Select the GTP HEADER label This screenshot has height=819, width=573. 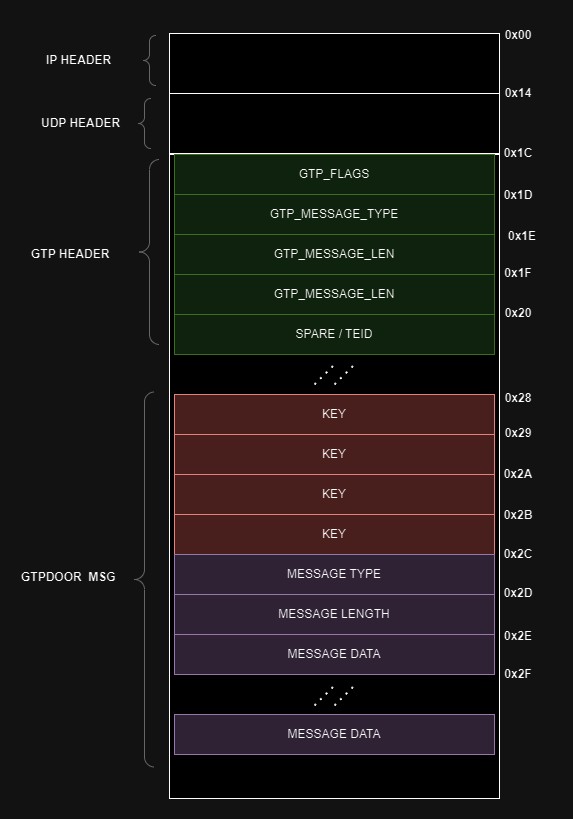coord(70,254)
